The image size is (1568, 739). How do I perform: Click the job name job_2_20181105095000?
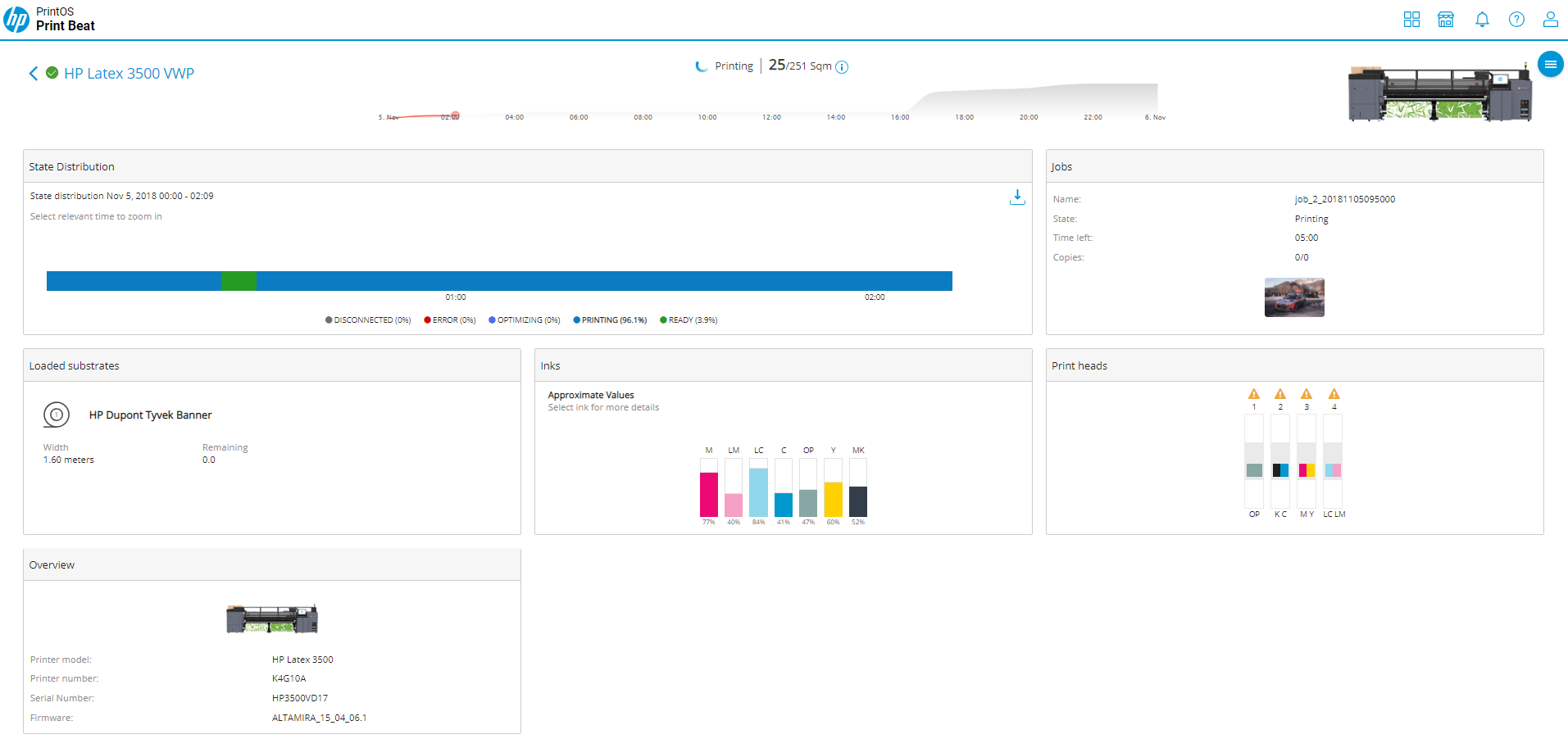coord(1345,199)
